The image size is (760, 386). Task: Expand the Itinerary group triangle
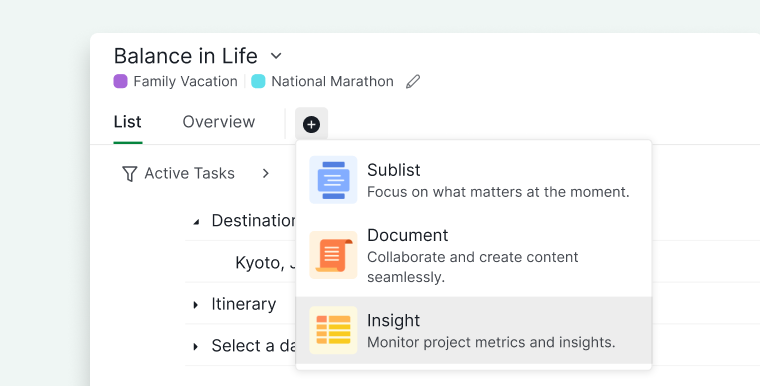tap(196, 305)
